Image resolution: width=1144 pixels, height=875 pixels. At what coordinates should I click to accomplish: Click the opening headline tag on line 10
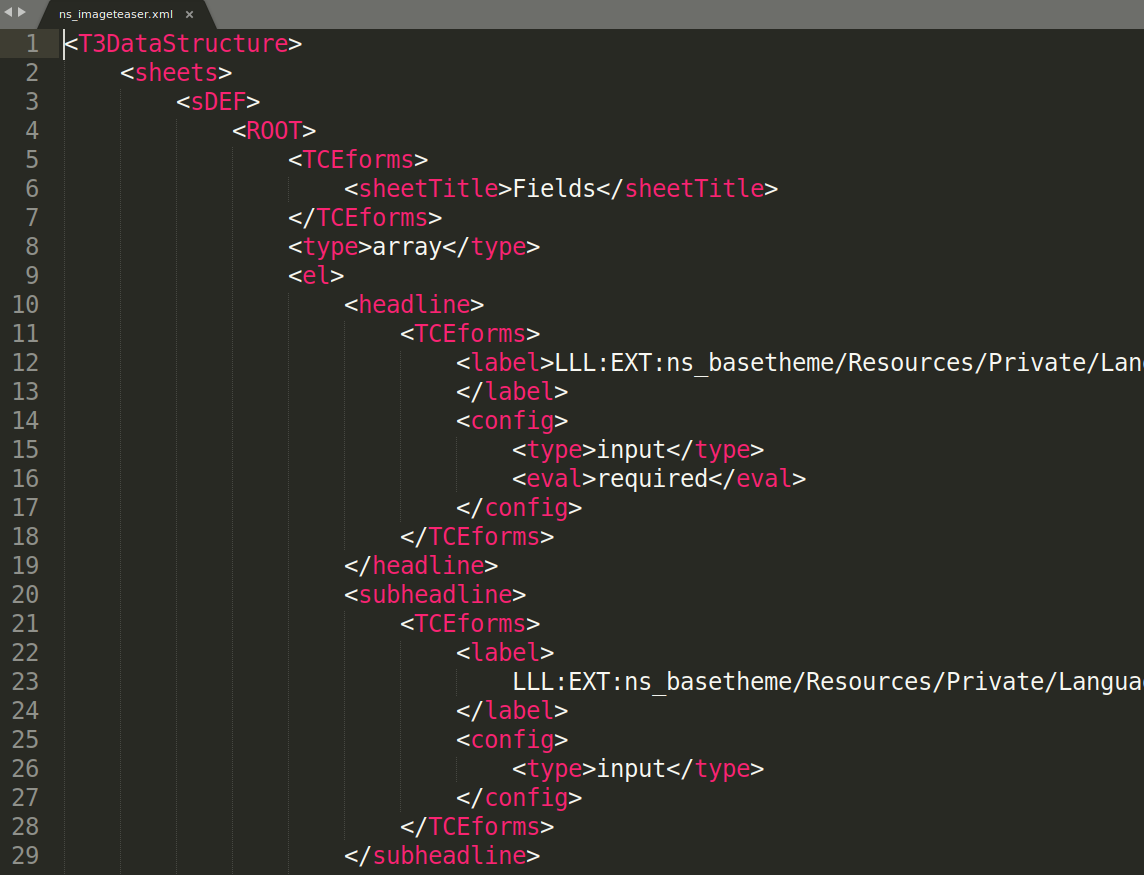tap(414, 305)
